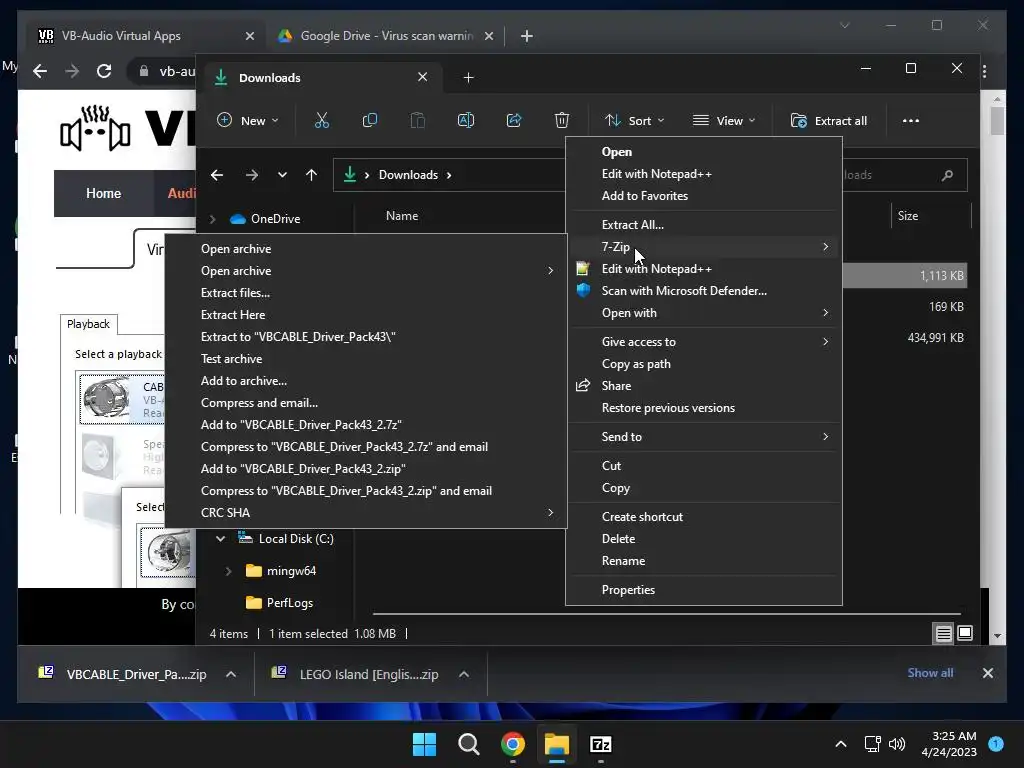Click the Paste icon in Explorer toolbar
1024x768 pixels.
click(x=417, y=120)
